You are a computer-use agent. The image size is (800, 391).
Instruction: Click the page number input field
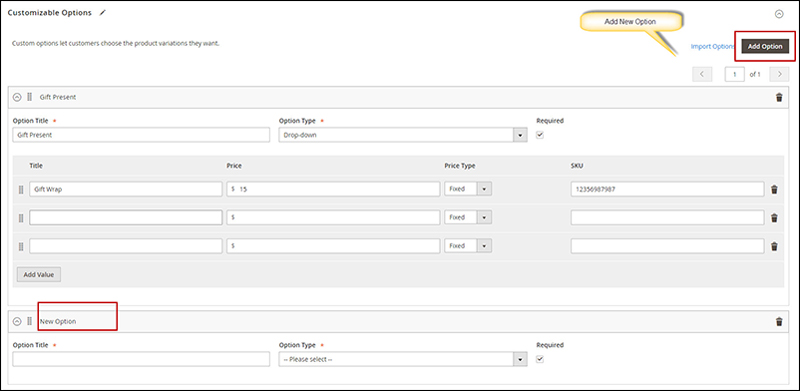735,74
